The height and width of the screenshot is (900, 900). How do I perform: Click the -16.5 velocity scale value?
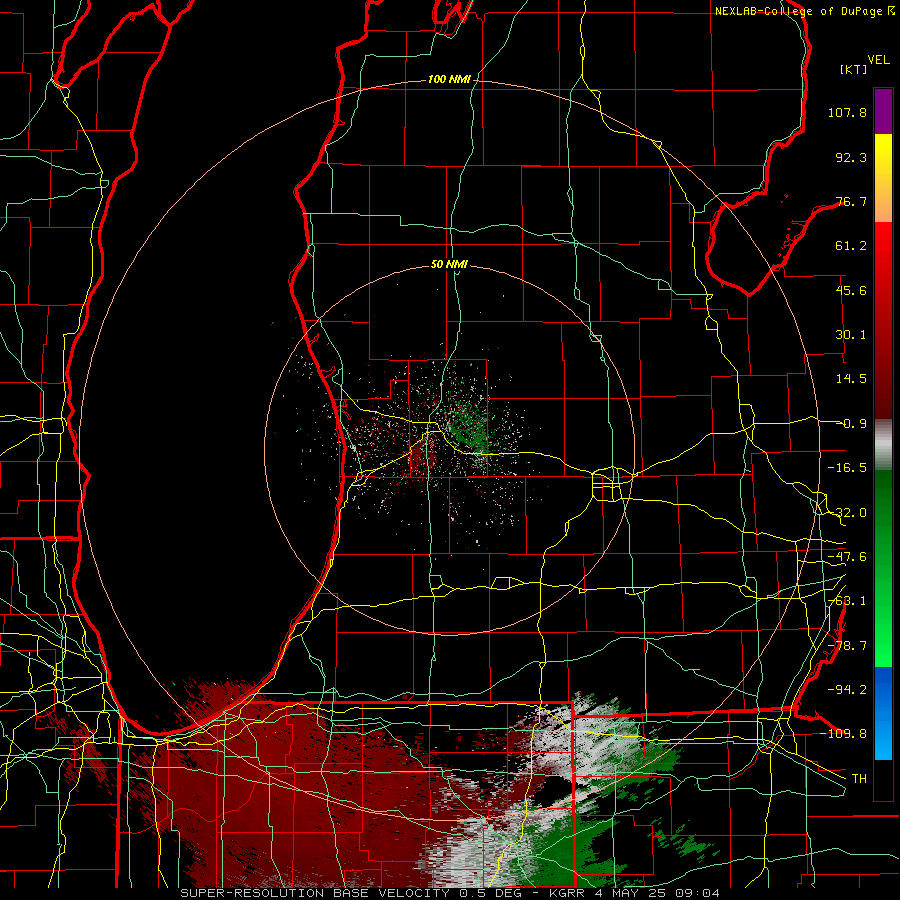click(x=847, y=468)
